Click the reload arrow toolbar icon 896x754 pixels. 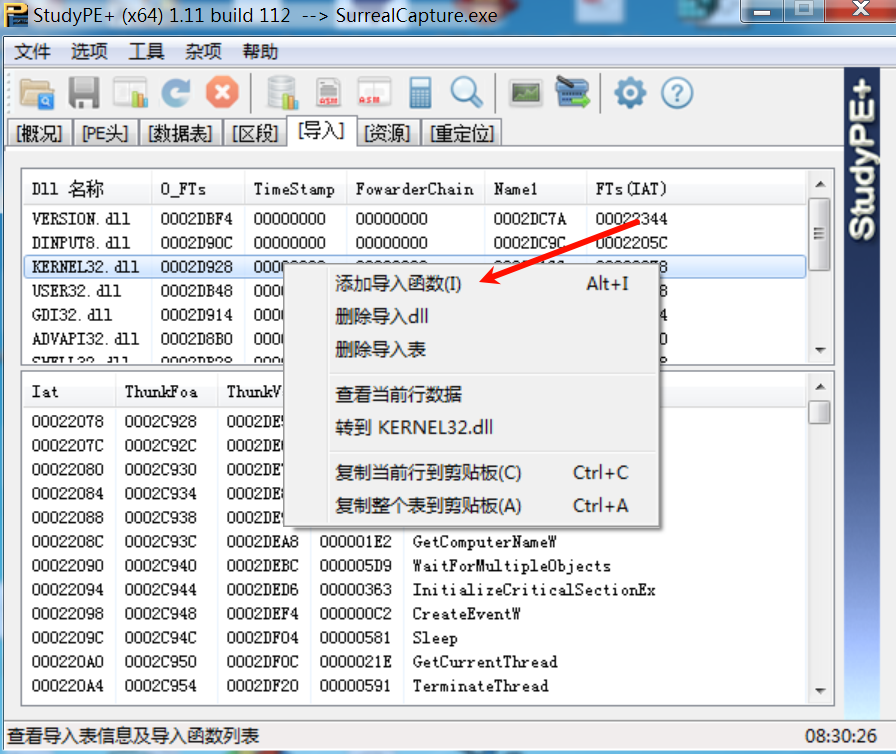[x=176, y=93]
